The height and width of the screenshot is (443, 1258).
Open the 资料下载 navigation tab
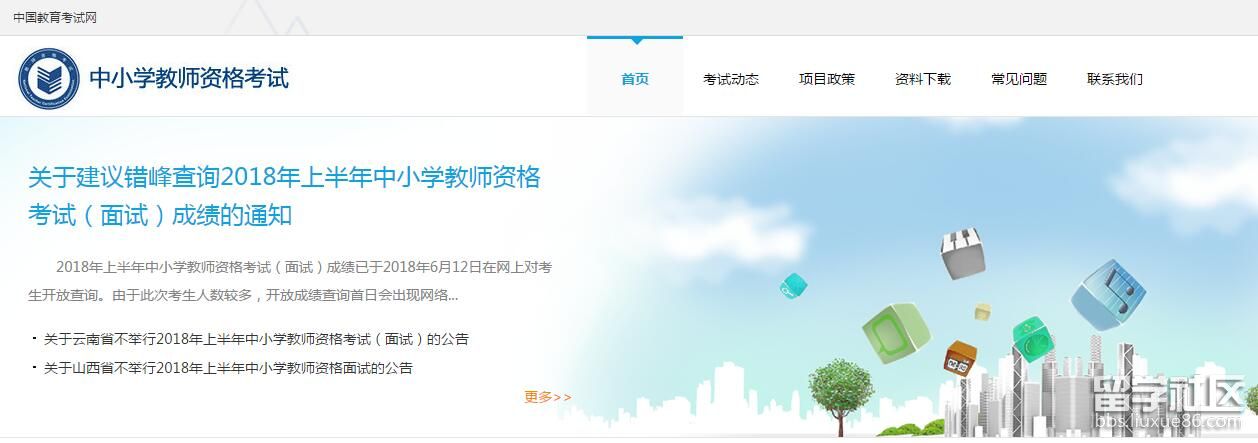pyautogui.click(x=923, y=79)
